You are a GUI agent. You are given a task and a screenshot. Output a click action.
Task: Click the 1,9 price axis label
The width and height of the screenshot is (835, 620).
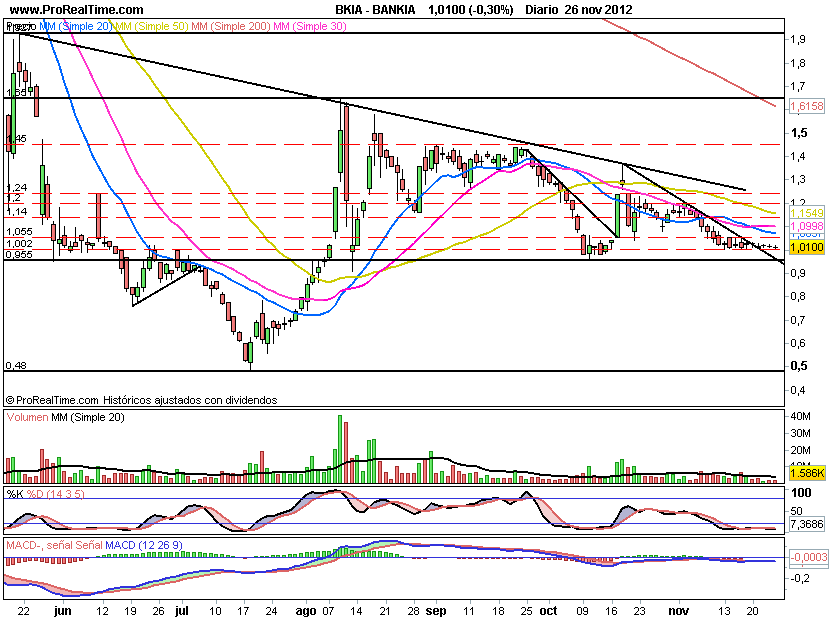pos(798,39)
